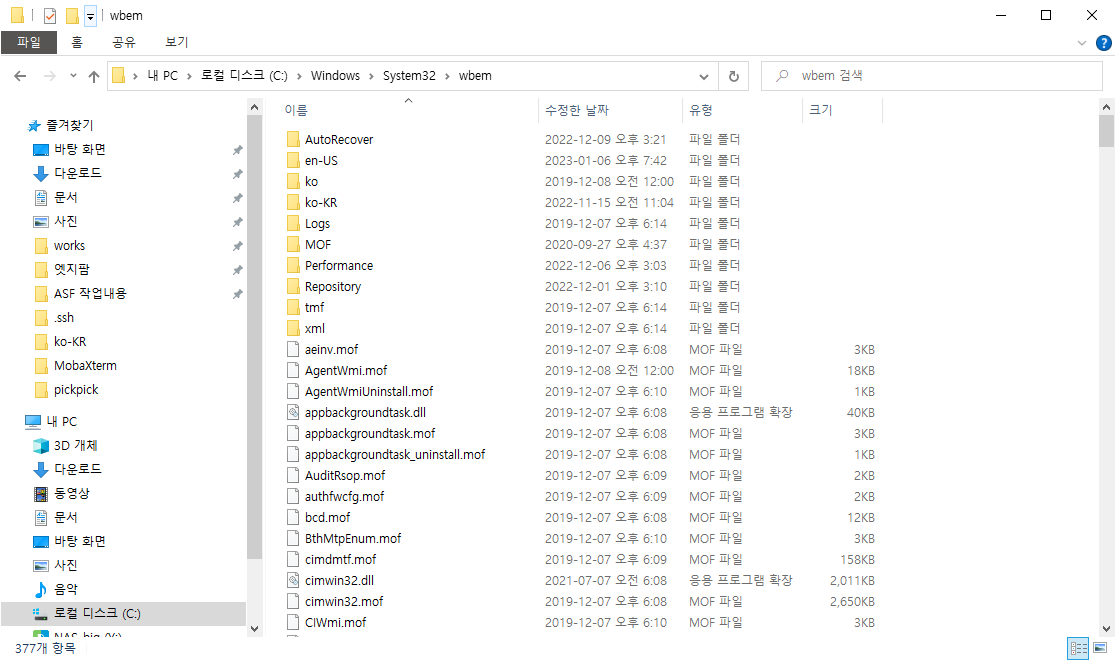
Task: Open 바탕 화면 under 즐겨찾기
Action: 80,149
